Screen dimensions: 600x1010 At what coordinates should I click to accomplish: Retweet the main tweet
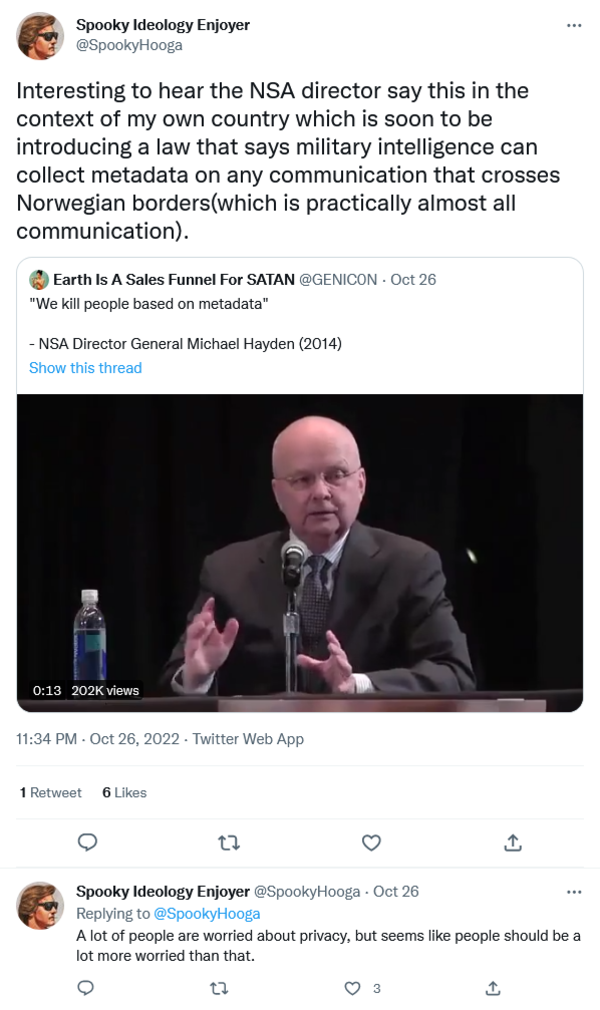pos(229,842)
